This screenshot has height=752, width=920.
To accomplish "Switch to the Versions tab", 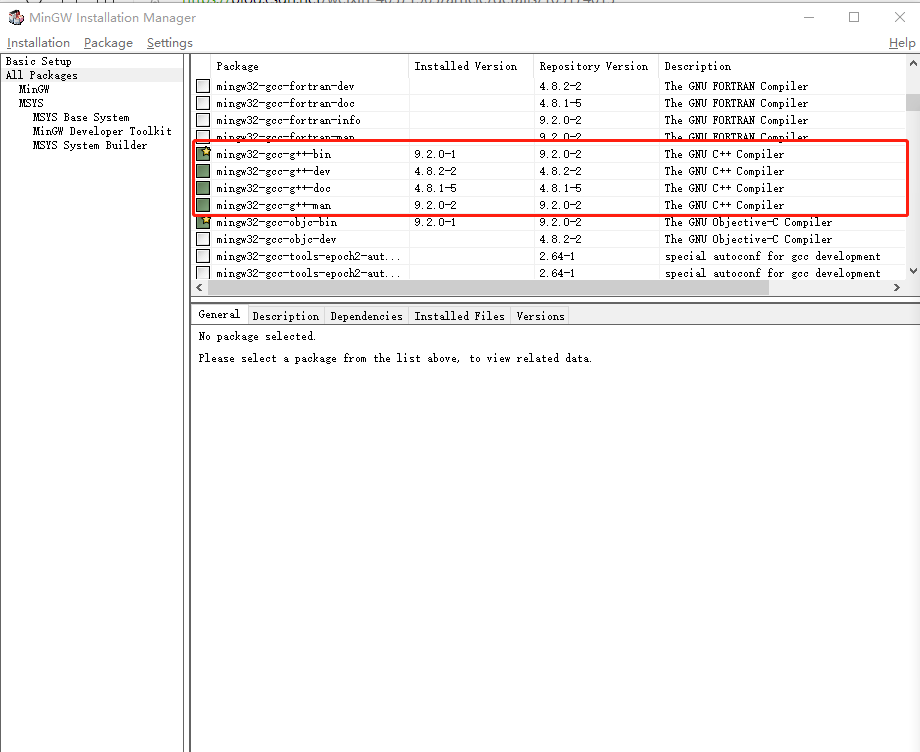I will (x=540, y=316).
